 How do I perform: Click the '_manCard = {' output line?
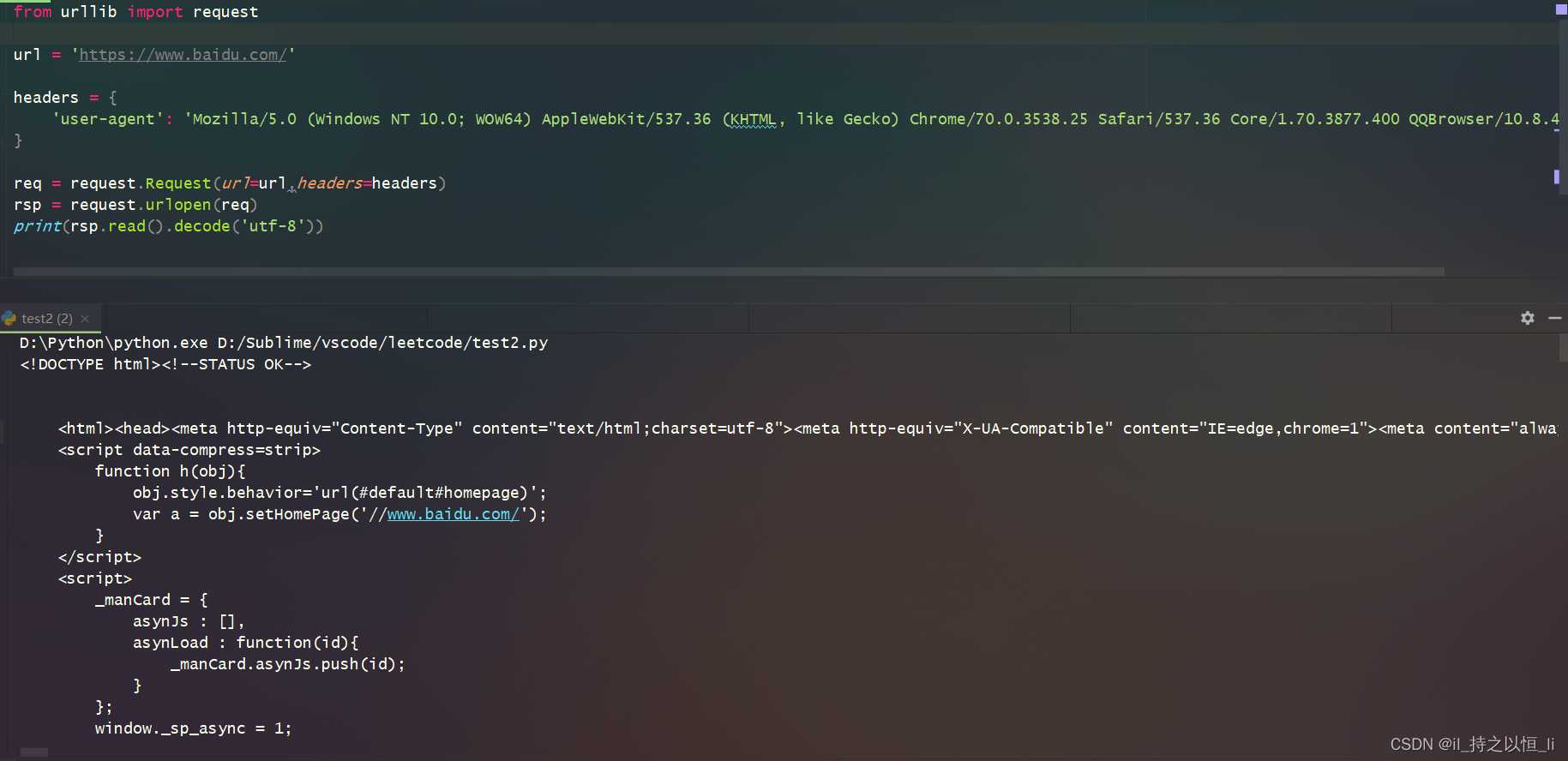point(152,600)
